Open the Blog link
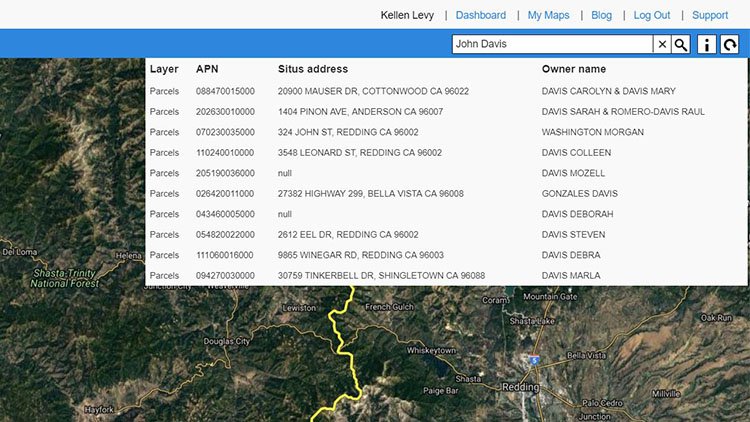The width and height of the screenshot is (750, 422). point(601,15)
